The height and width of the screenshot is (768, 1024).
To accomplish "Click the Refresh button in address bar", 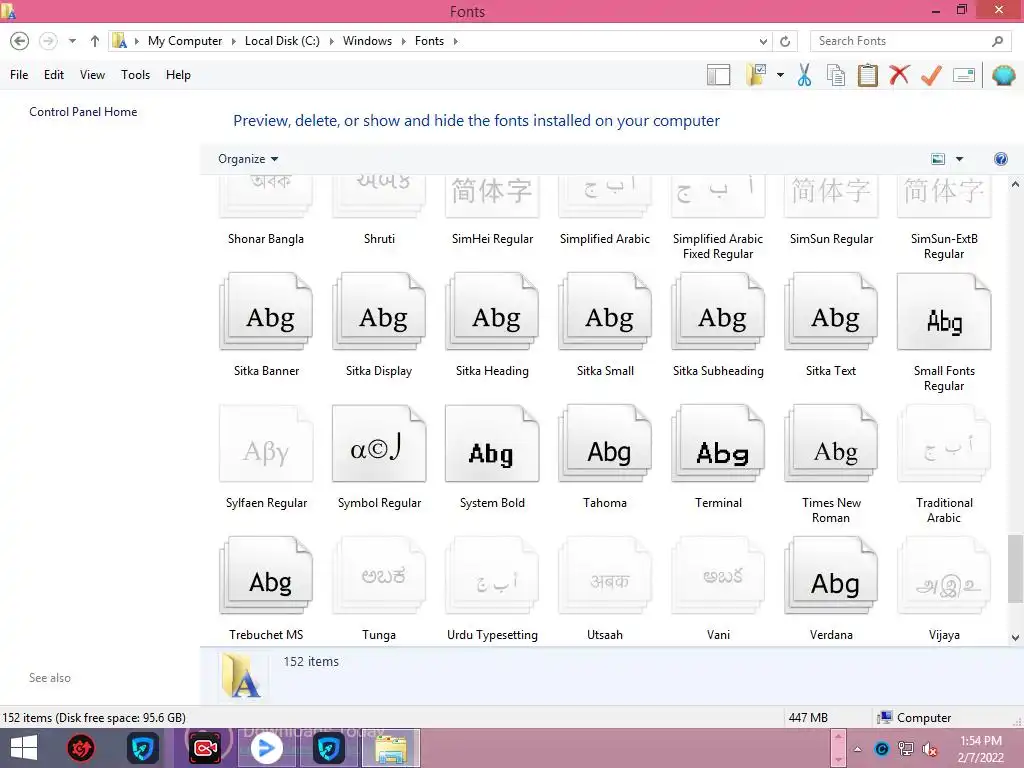I will click(x=785, y=41).
